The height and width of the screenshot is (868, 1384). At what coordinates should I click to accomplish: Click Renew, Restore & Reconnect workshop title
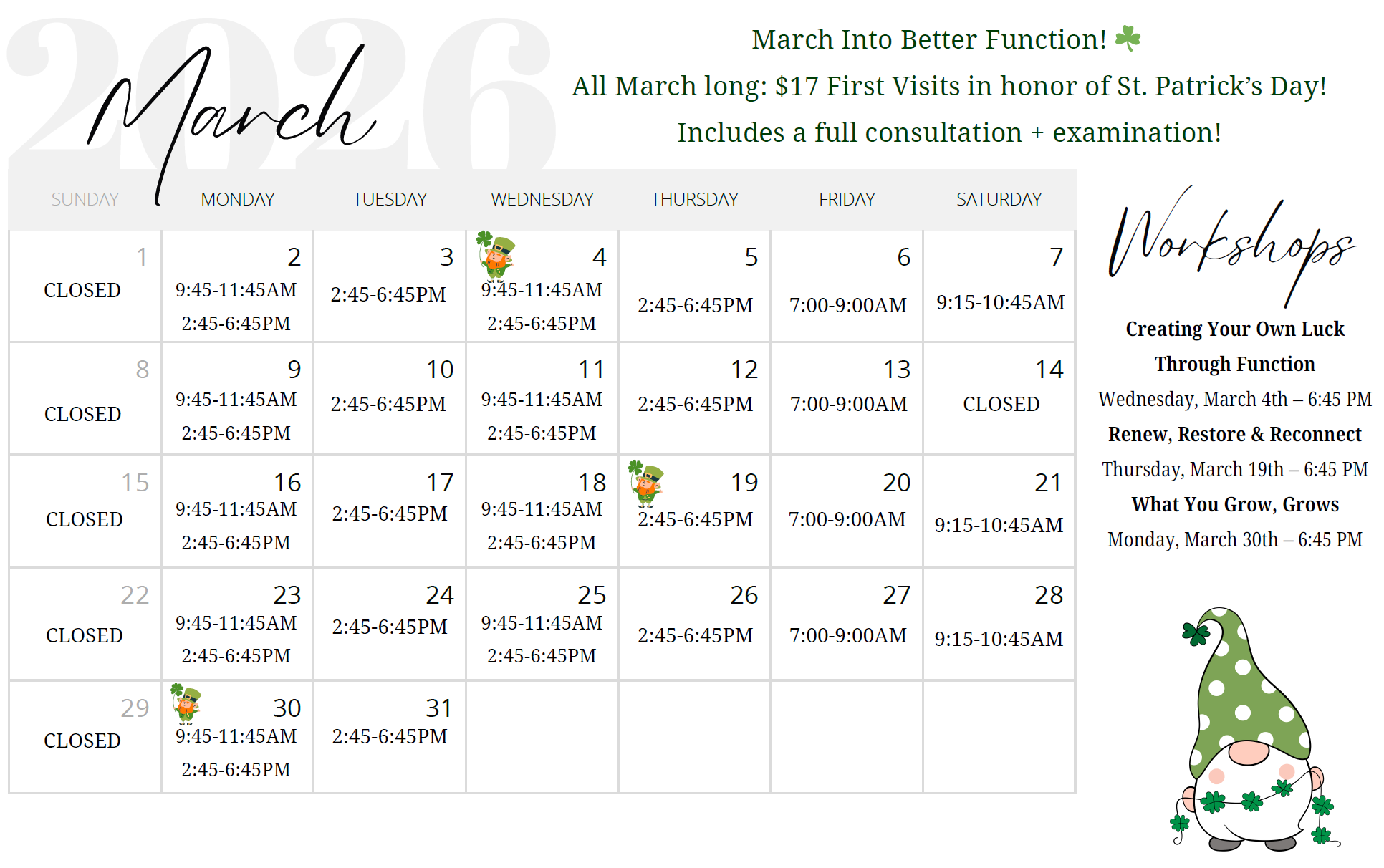(1234, 434)
